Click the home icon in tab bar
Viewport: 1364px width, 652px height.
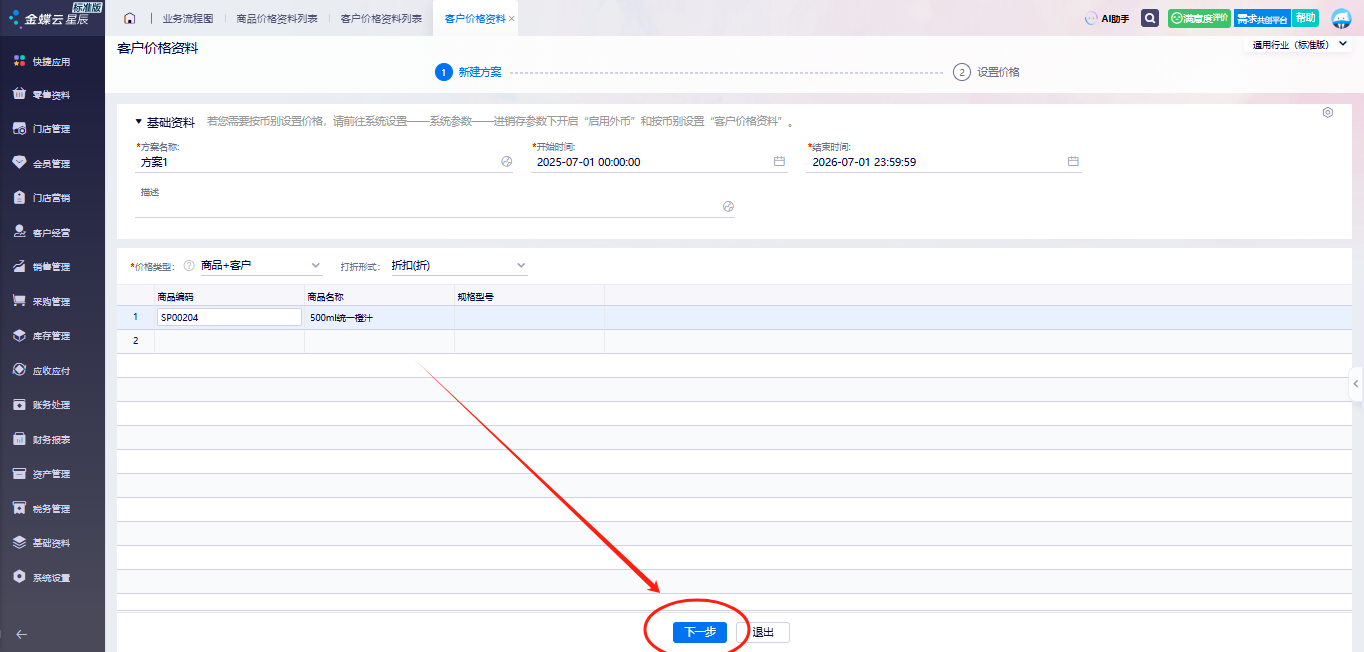(129, 19)
